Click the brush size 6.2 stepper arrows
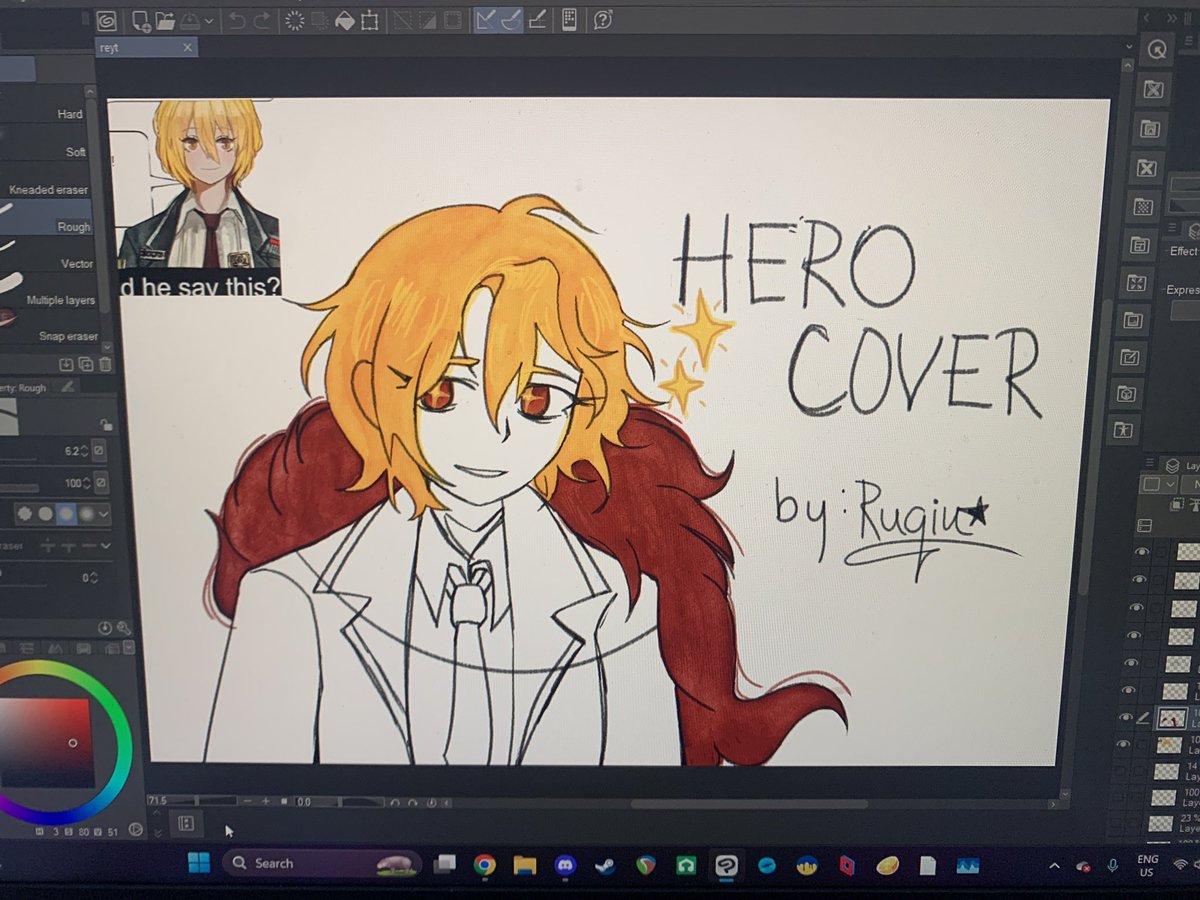 [x=84, y=452]
